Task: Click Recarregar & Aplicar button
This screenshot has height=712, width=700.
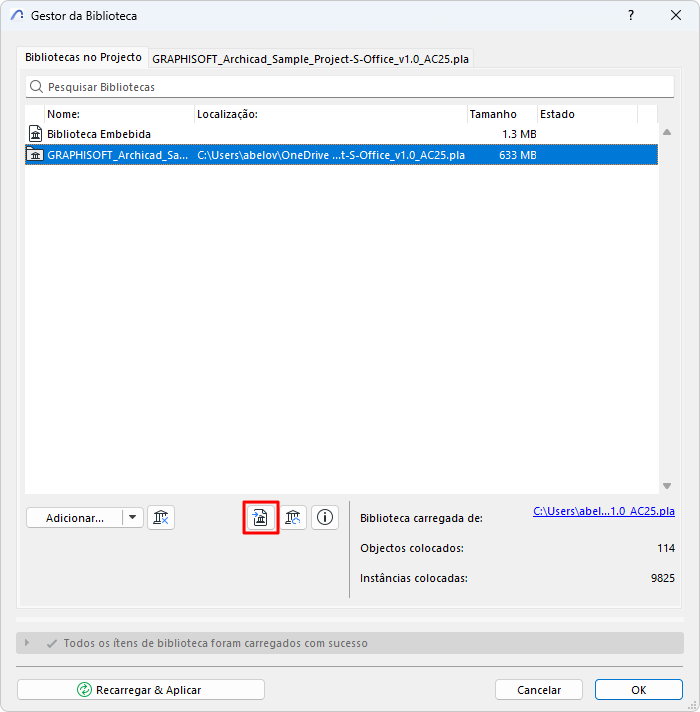Action: tap(141, 690)
